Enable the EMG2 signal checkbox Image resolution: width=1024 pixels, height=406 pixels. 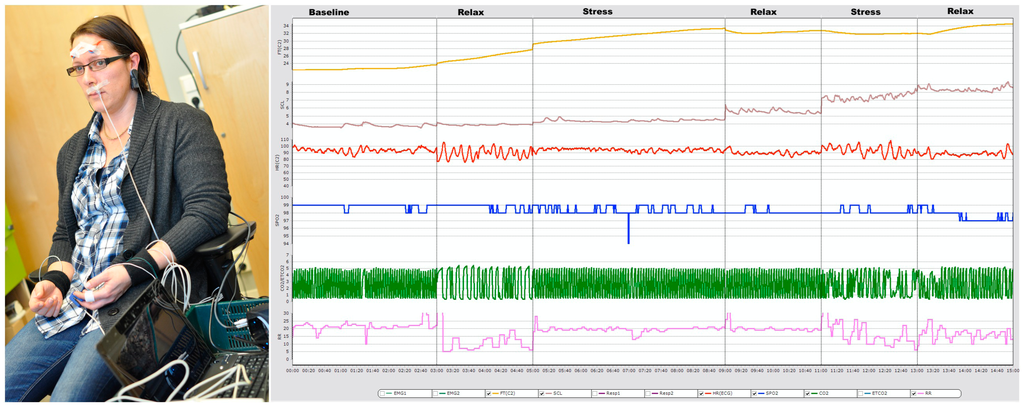pyautogui.click(x=435, y=394)
